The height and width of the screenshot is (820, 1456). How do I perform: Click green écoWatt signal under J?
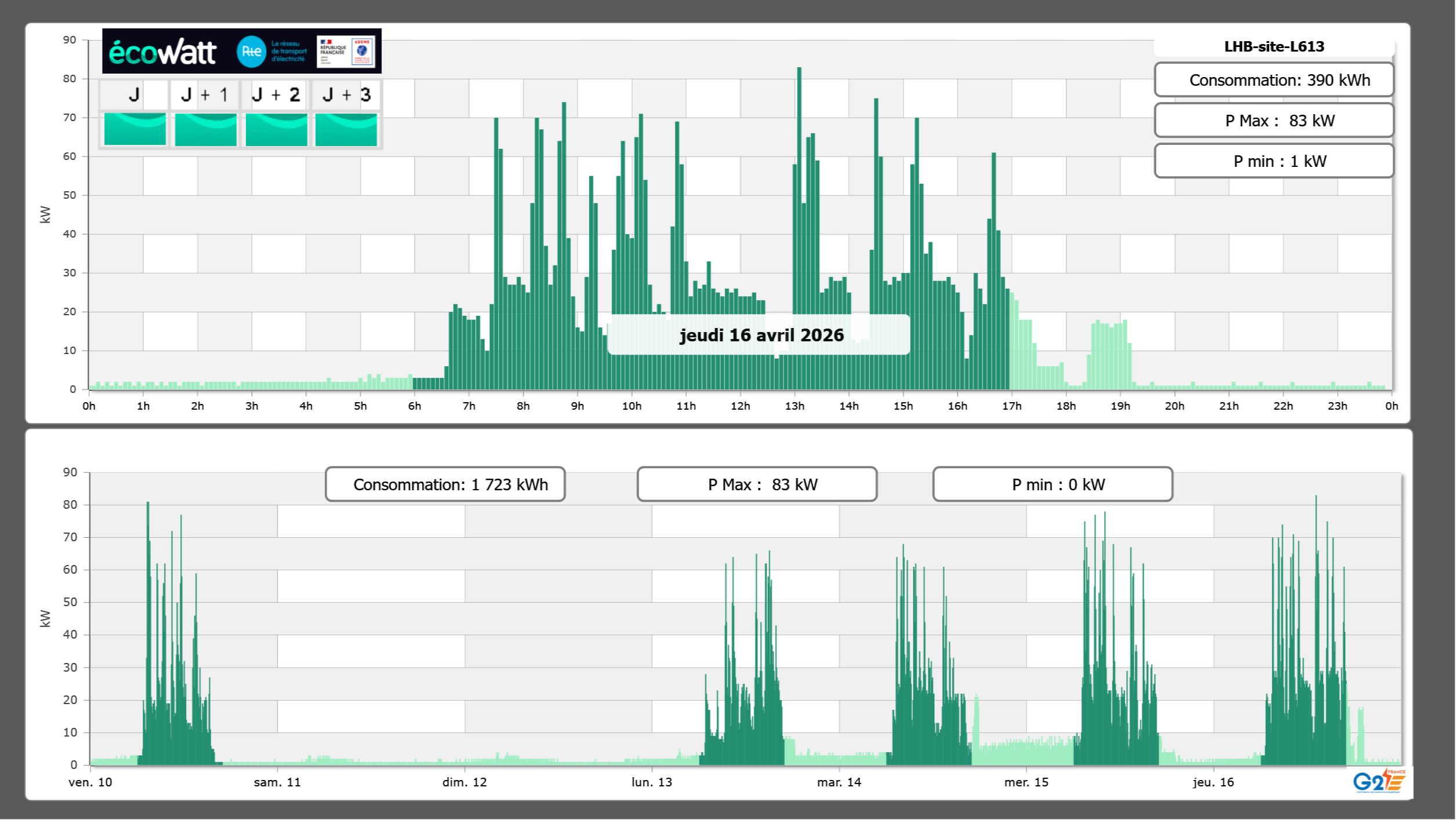pos(135,129)
